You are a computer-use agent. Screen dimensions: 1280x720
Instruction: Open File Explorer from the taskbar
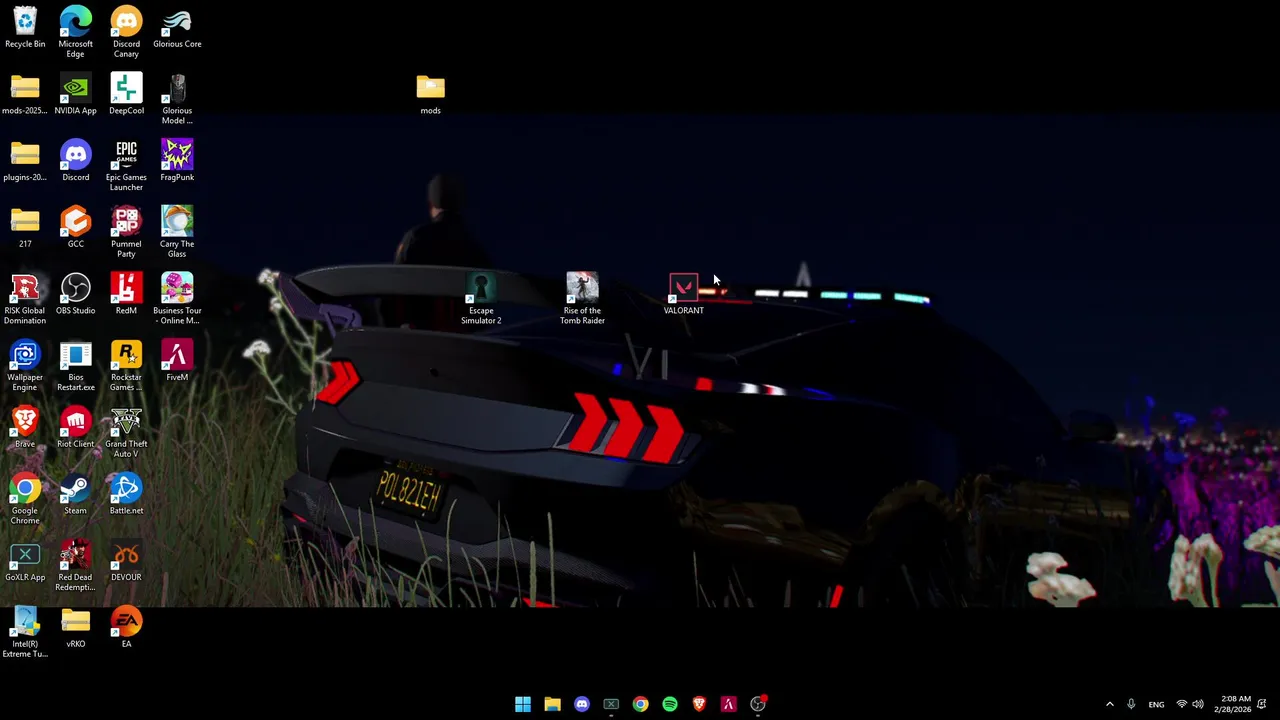(x=552, y=704)
